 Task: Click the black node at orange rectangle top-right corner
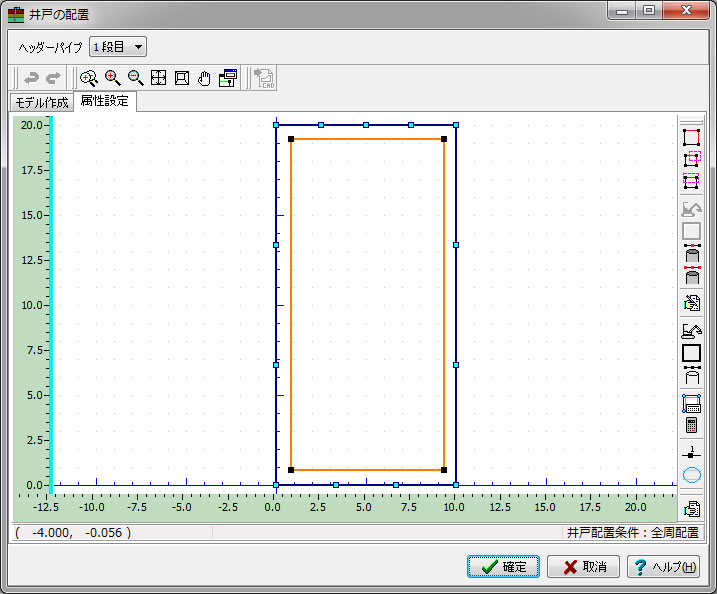point(444,139)
